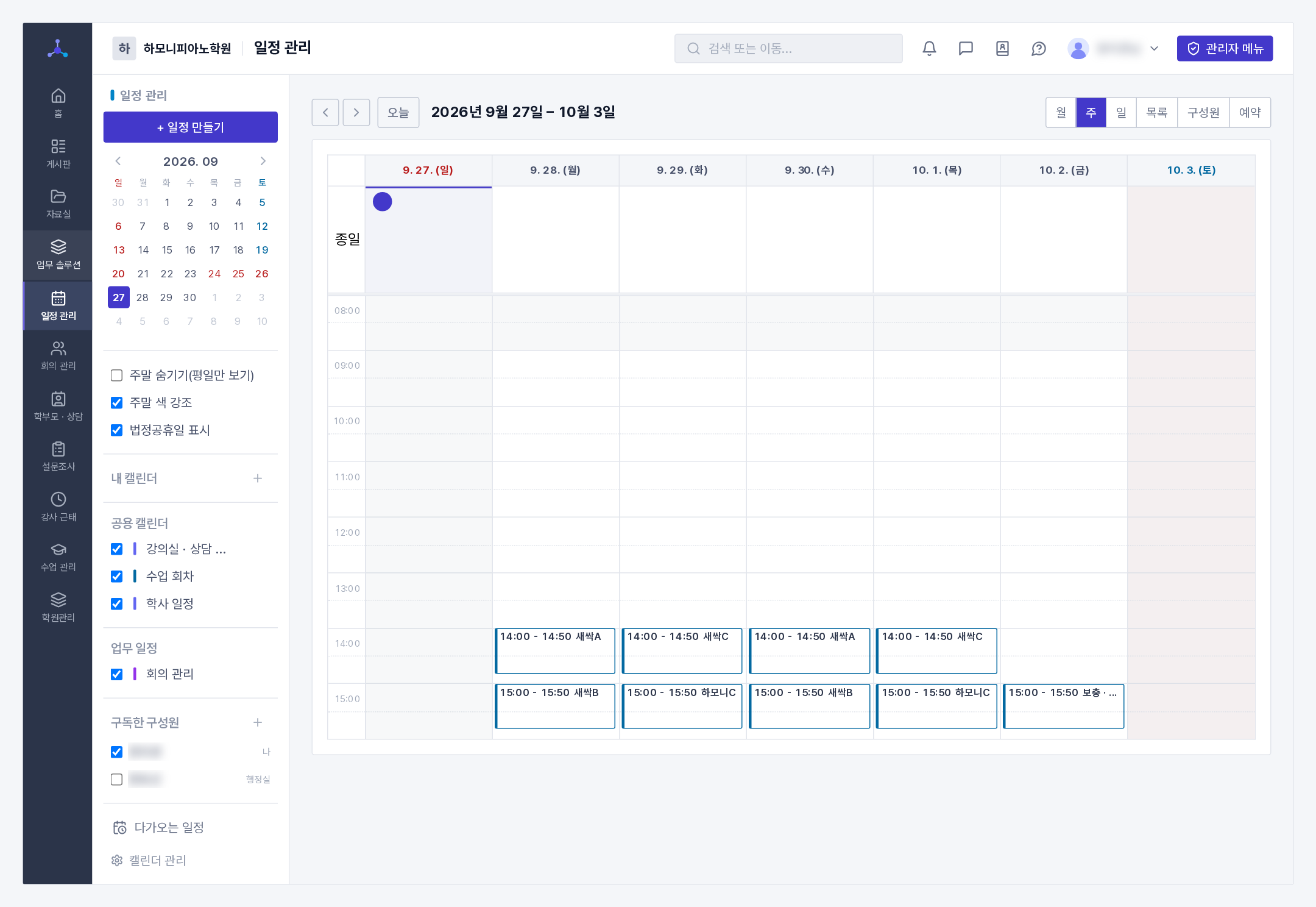Open the chat message icon in header

pyautogui.click(x=966, y=48)
